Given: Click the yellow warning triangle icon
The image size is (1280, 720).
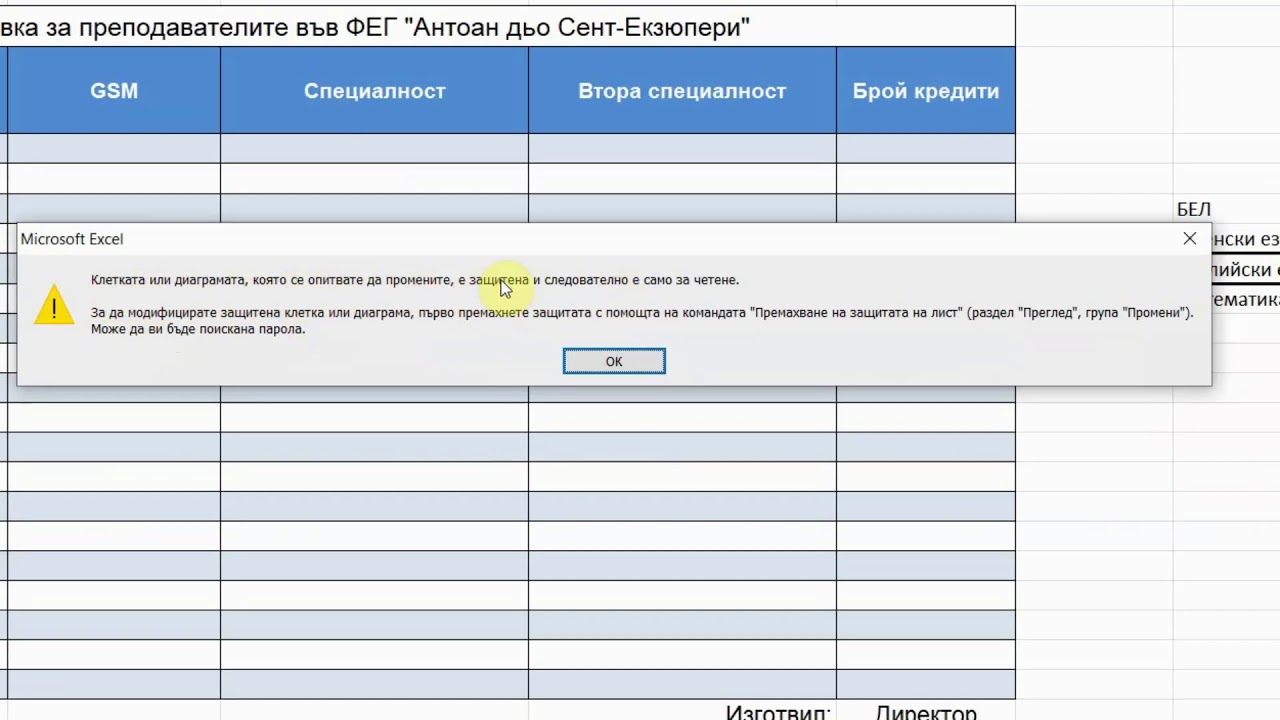Looking at the screenshot, I should point(54,305).
